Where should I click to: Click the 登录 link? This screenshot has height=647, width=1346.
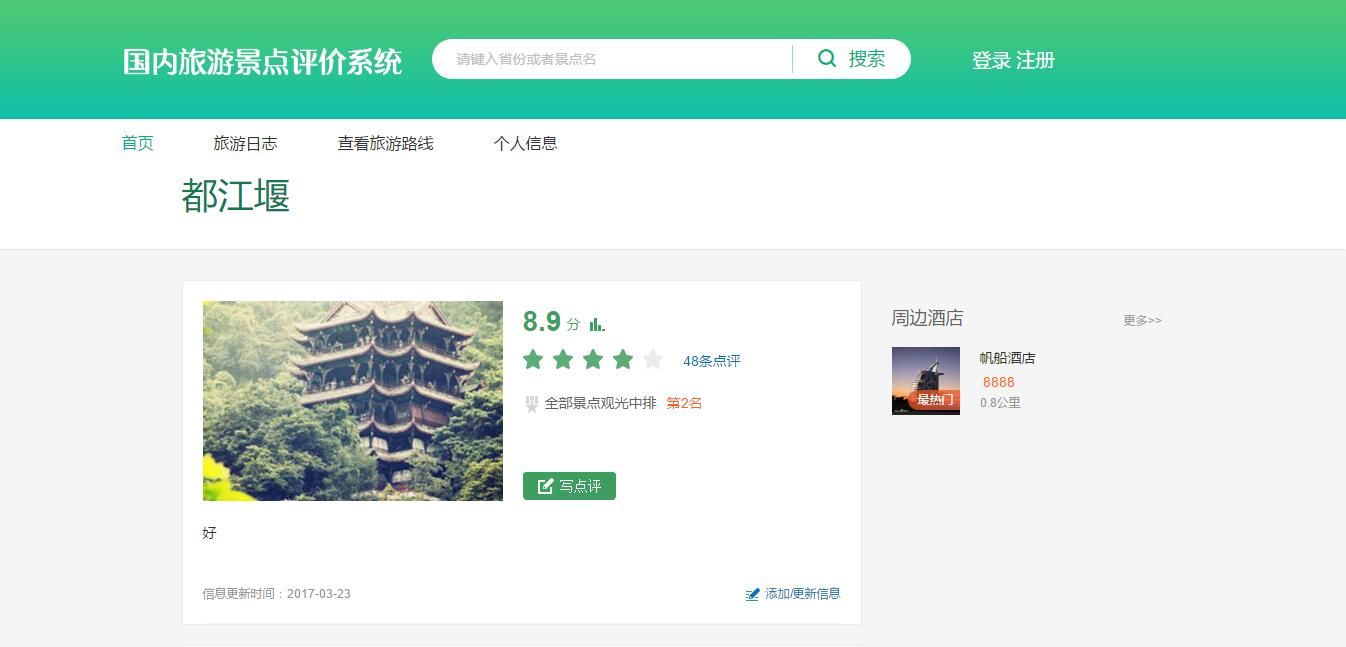click(x=990, y=60)
